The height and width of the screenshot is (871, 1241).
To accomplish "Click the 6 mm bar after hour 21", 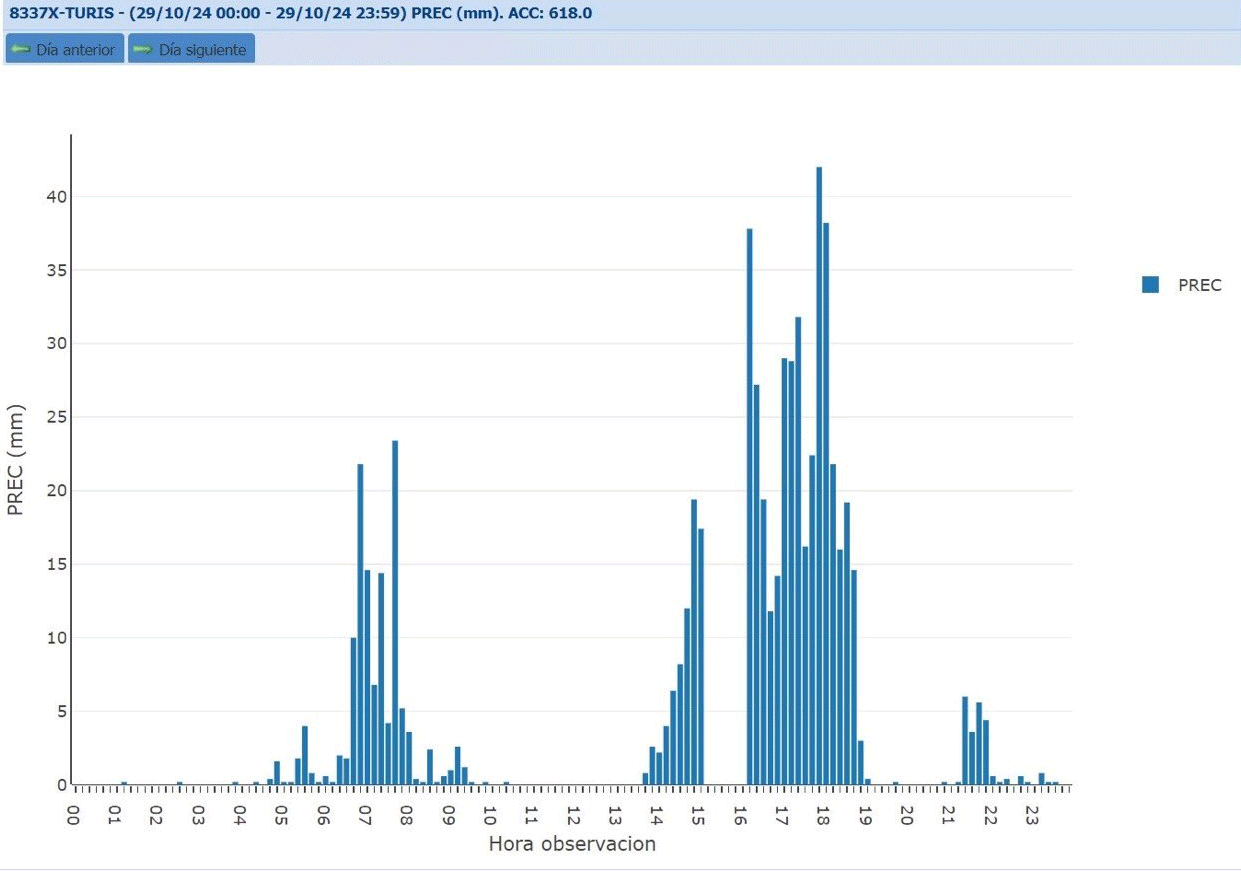I will click(x=965, y=740).
